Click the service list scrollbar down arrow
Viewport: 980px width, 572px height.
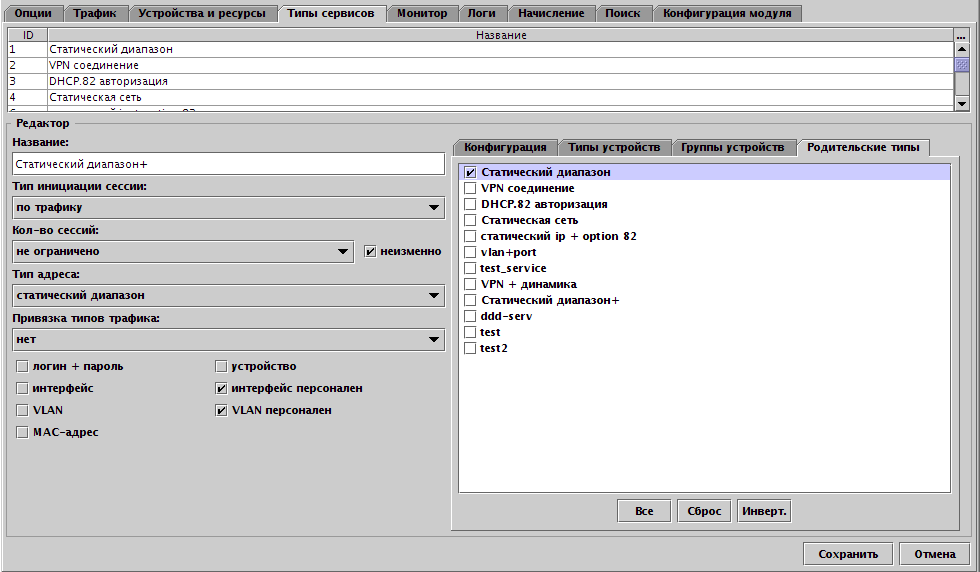962,103
